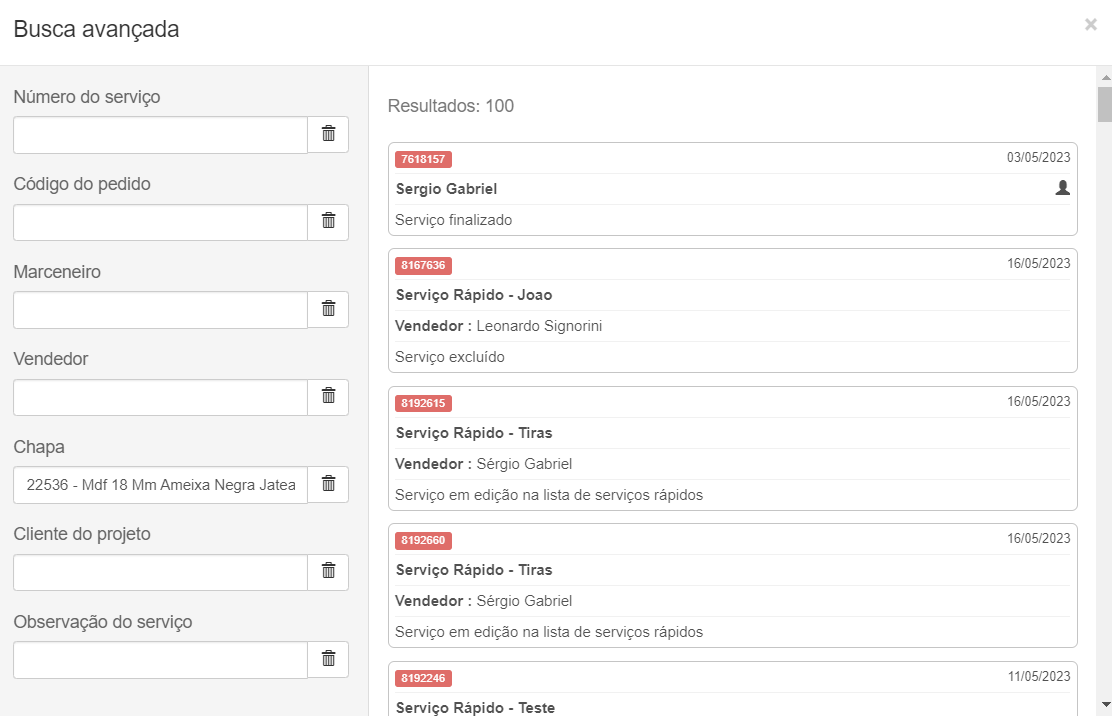Click the Observação do serviço text box

coord(160,660)
